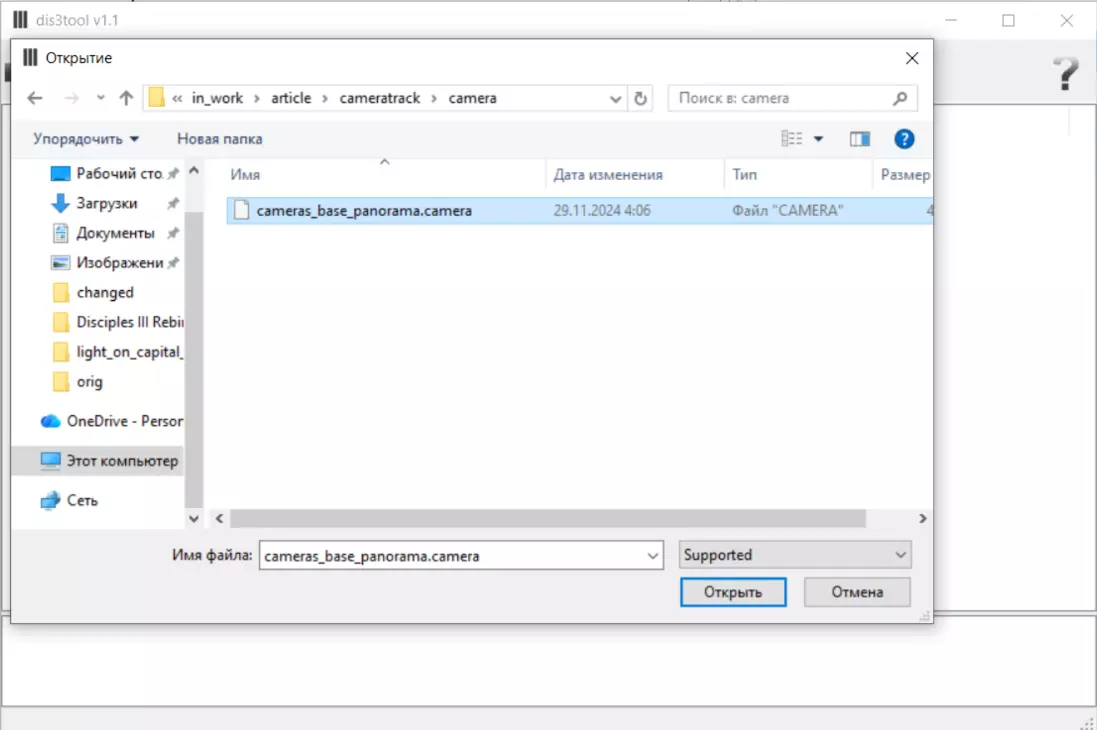Refresh the camera folder view
1097x730 pixels.
(640, 99)
